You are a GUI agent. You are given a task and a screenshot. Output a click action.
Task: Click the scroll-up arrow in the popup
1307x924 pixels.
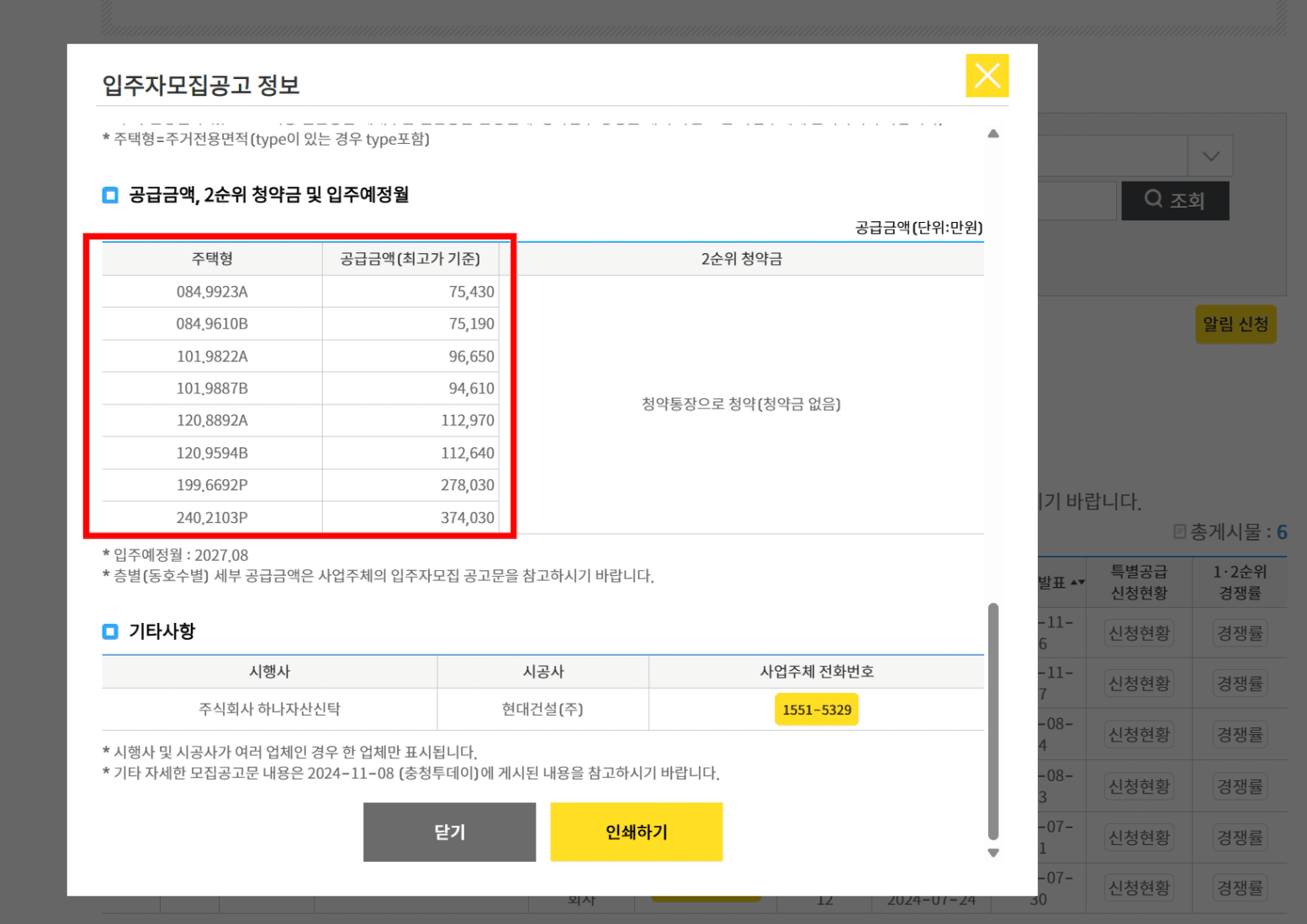[993, 134]
